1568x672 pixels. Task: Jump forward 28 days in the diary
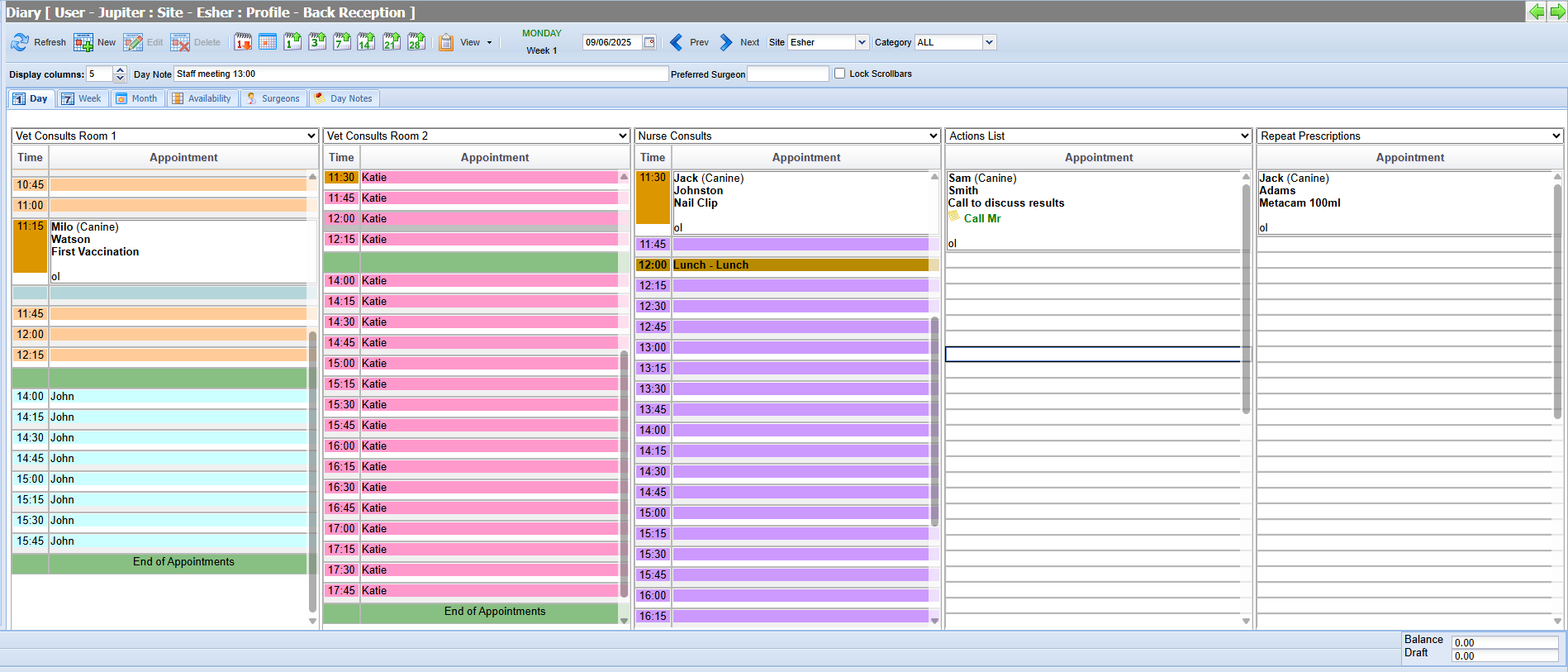(416, 42)
